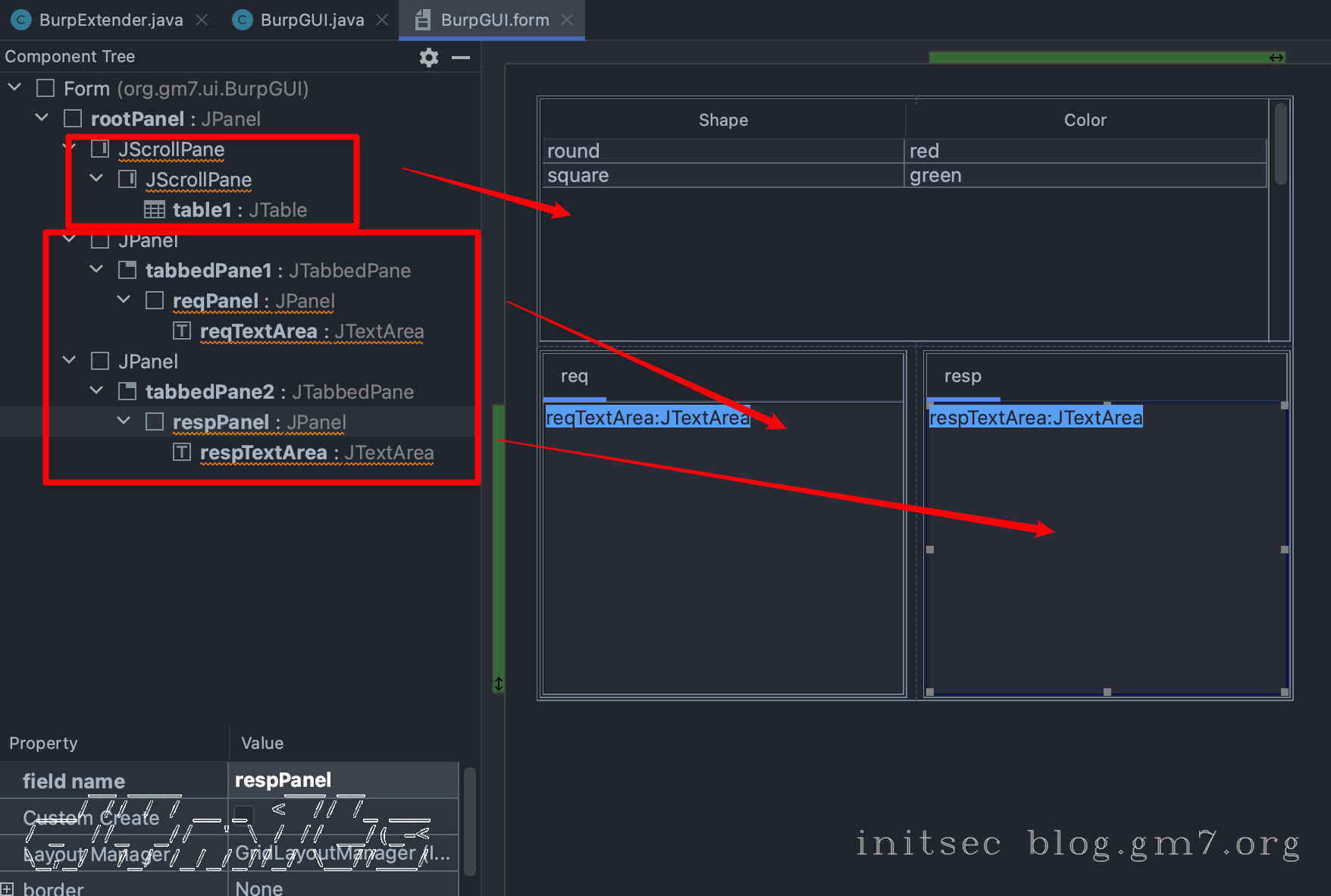
Task: Expand the border property row
Action: 7,889
